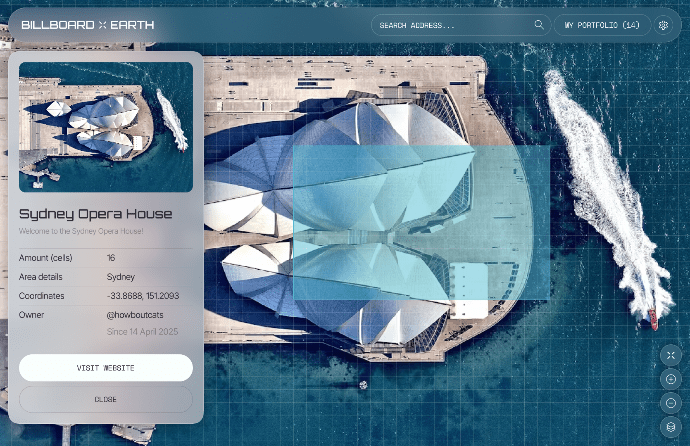This screenshot has height=446, width=690.
Task: Toggle the map layers icon
Action: pyautogui.click(x=671, y=427)
